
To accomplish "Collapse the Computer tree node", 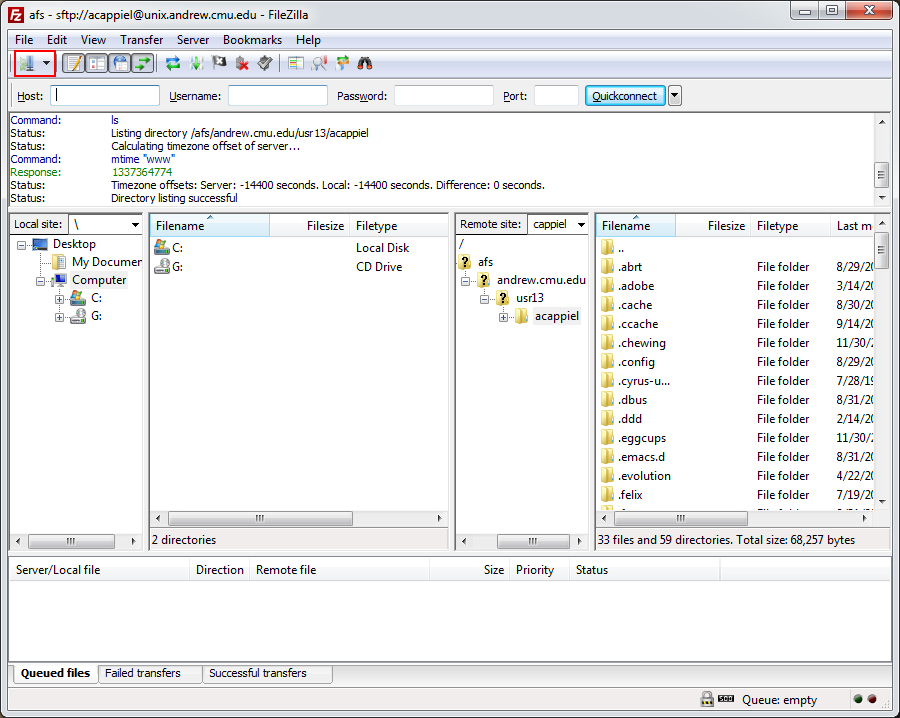I will click(40, 281).
